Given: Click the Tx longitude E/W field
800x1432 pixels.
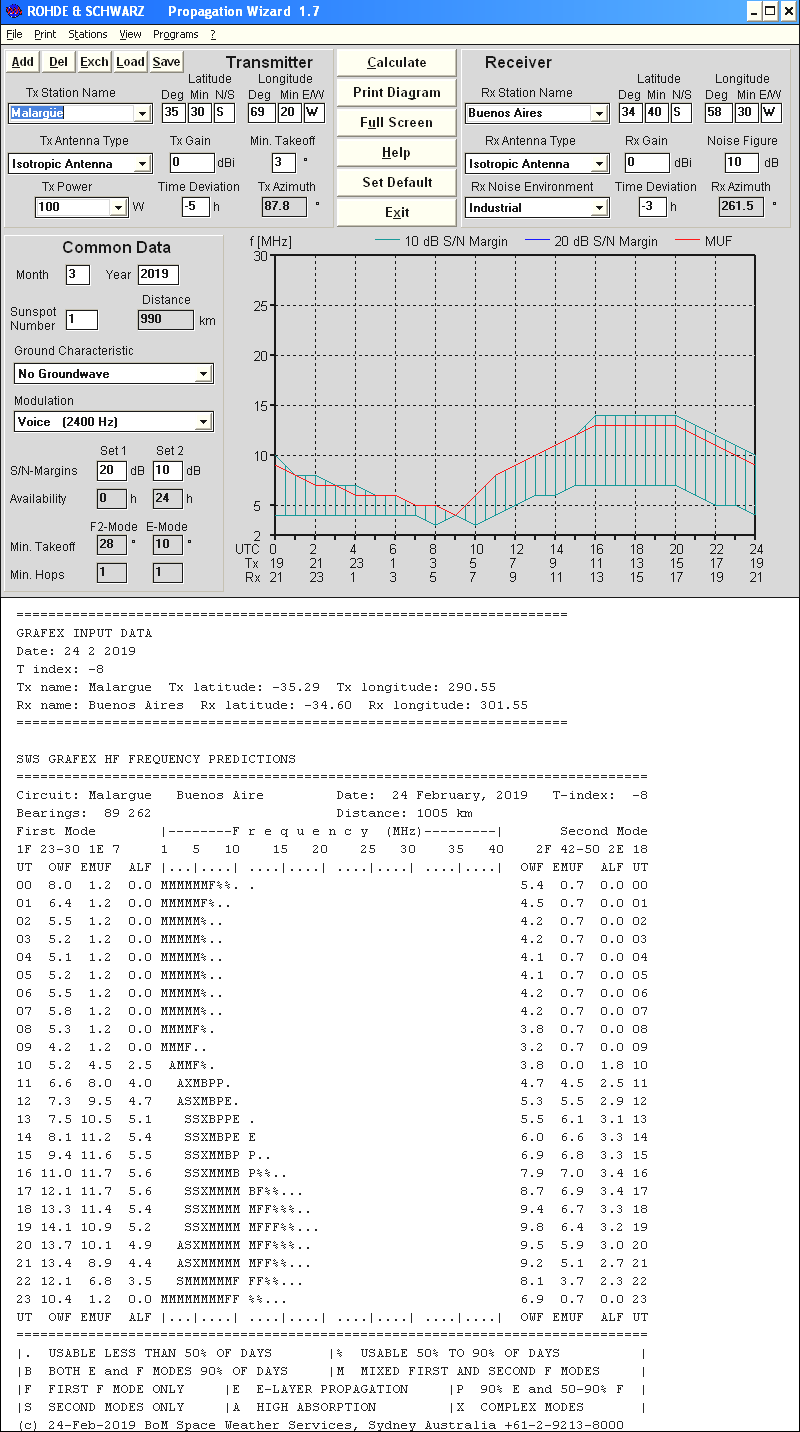Looking at the screenshot, I should [x=314, y=112].
